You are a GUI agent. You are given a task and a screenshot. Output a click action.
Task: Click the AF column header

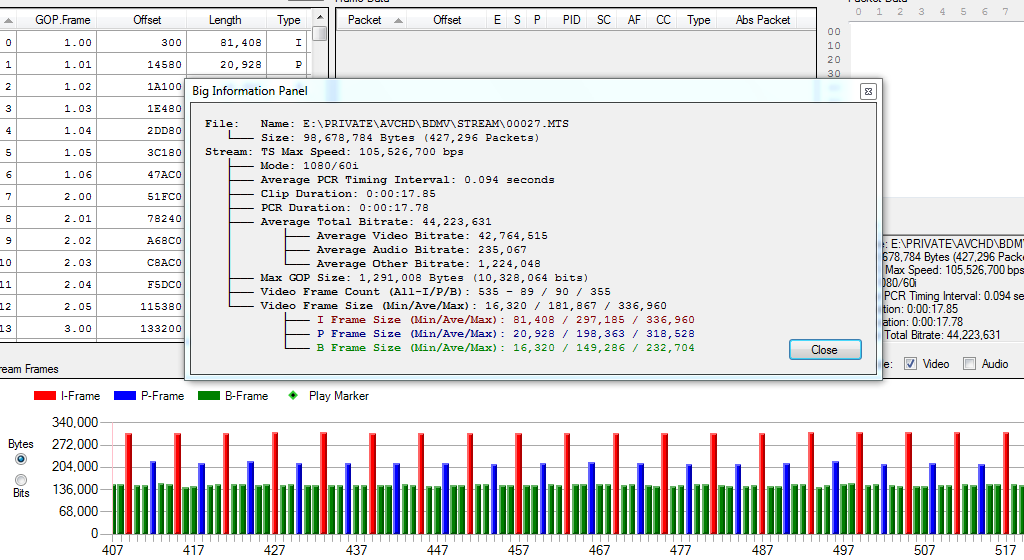(633, 20)
